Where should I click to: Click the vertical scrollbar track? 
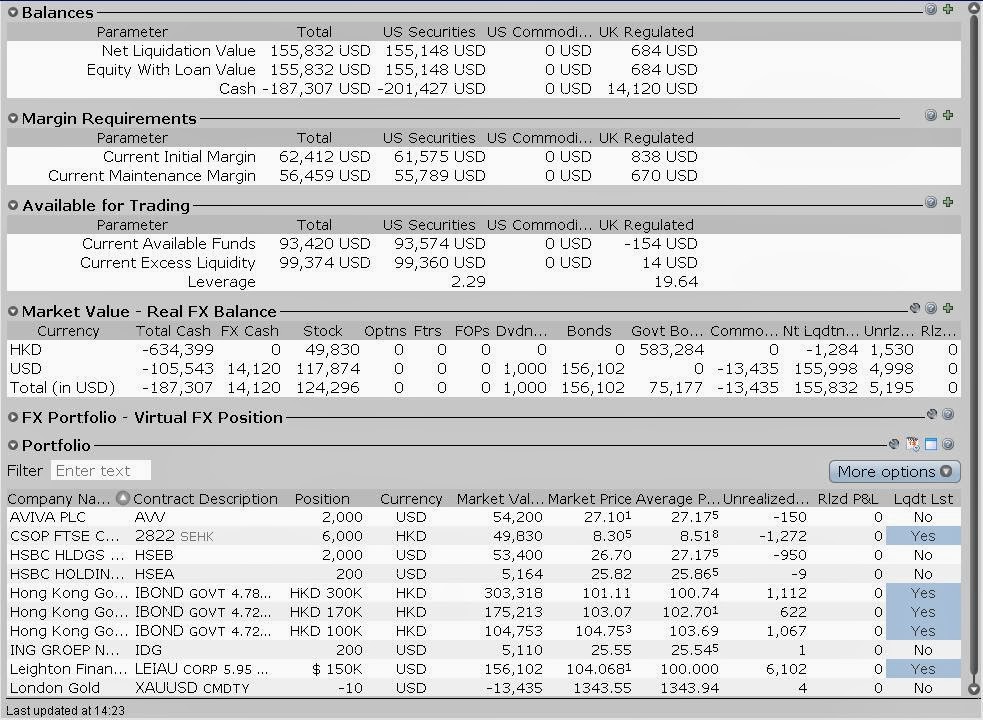point(974,348)
